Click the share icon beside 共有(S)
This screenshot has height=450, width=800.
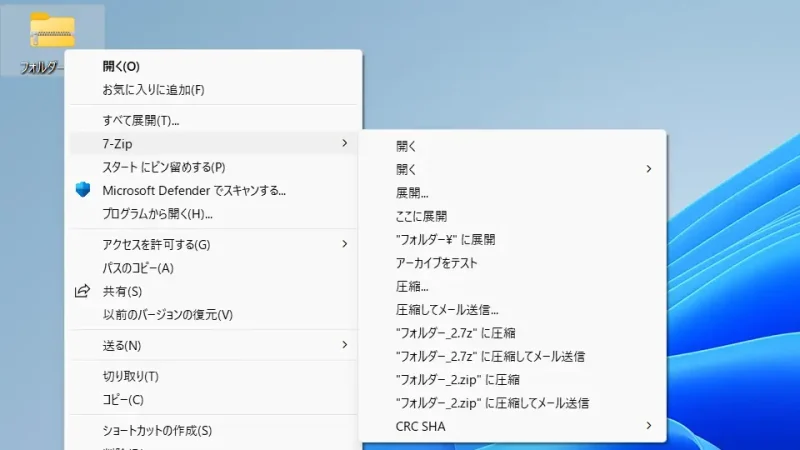click(83, 292)
